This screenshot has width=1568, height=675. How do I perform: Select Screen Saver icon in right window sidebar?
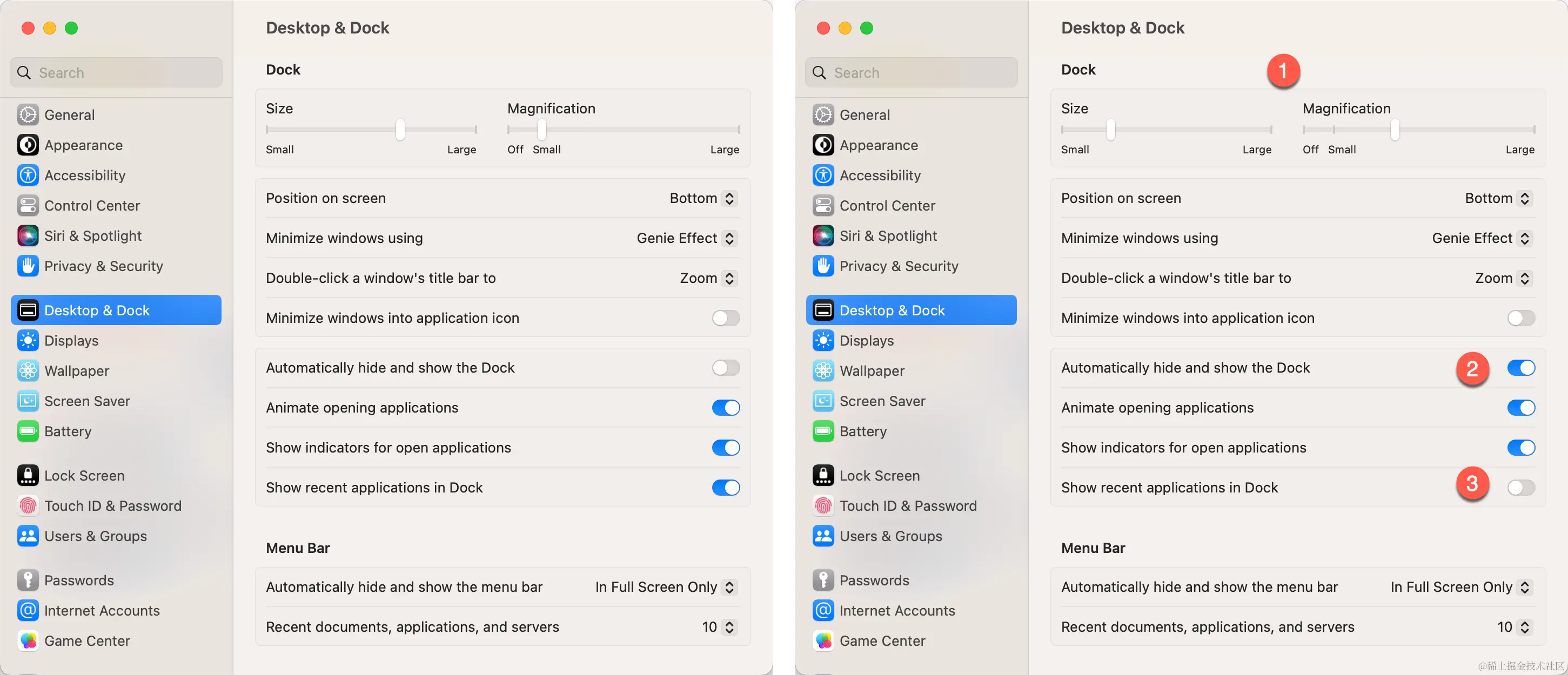click(823, 401)
